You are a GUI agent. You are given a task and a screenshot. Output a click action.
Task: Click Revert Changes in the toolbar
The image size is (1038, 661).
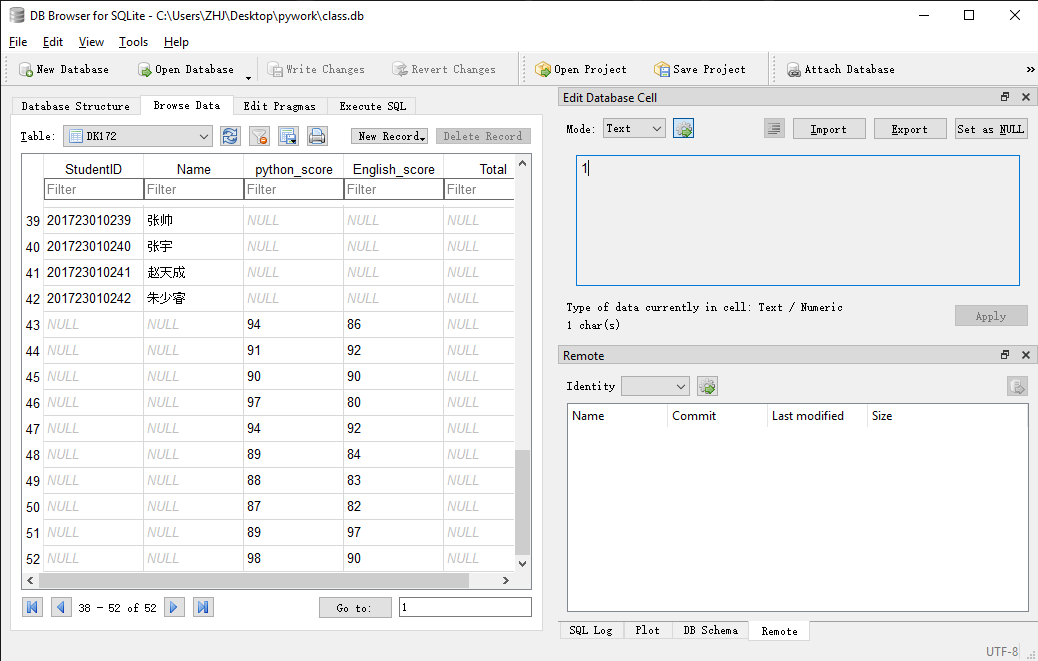coord(444,69)
